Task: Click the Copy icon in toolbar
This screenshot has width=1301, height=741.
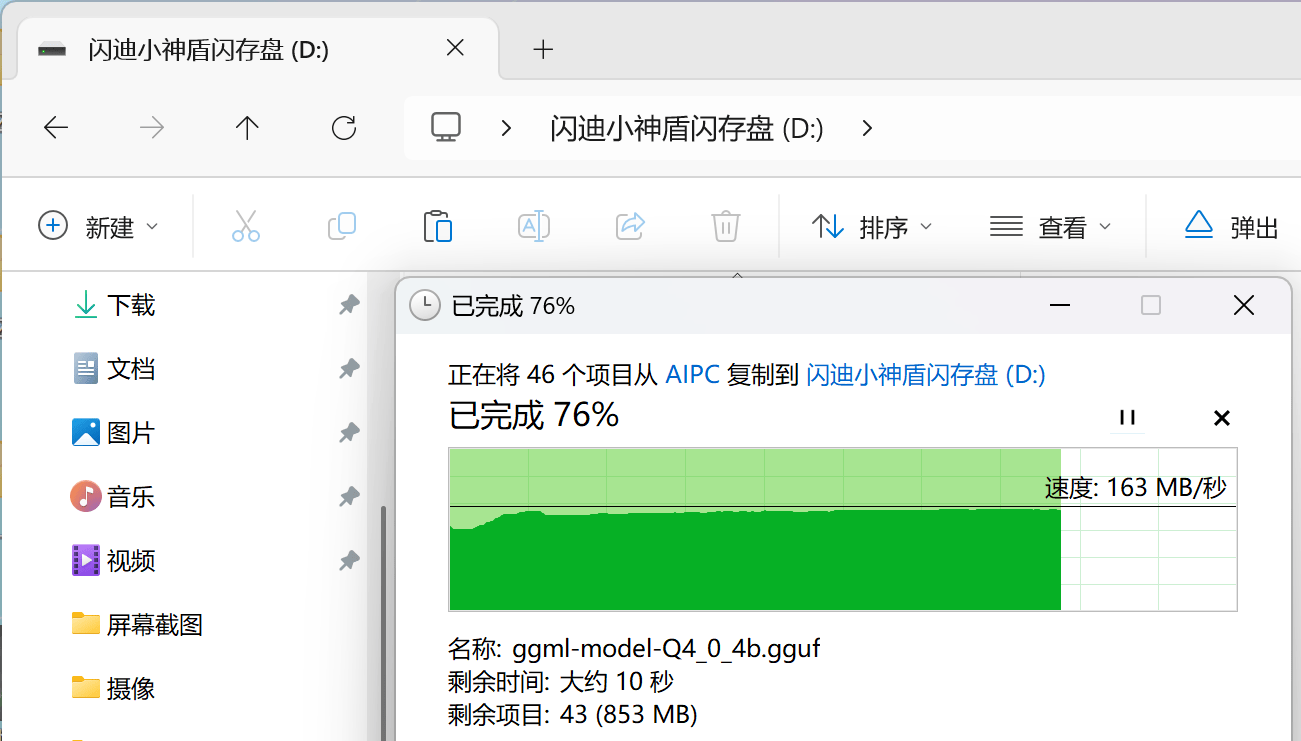Action: click(341, 227)
